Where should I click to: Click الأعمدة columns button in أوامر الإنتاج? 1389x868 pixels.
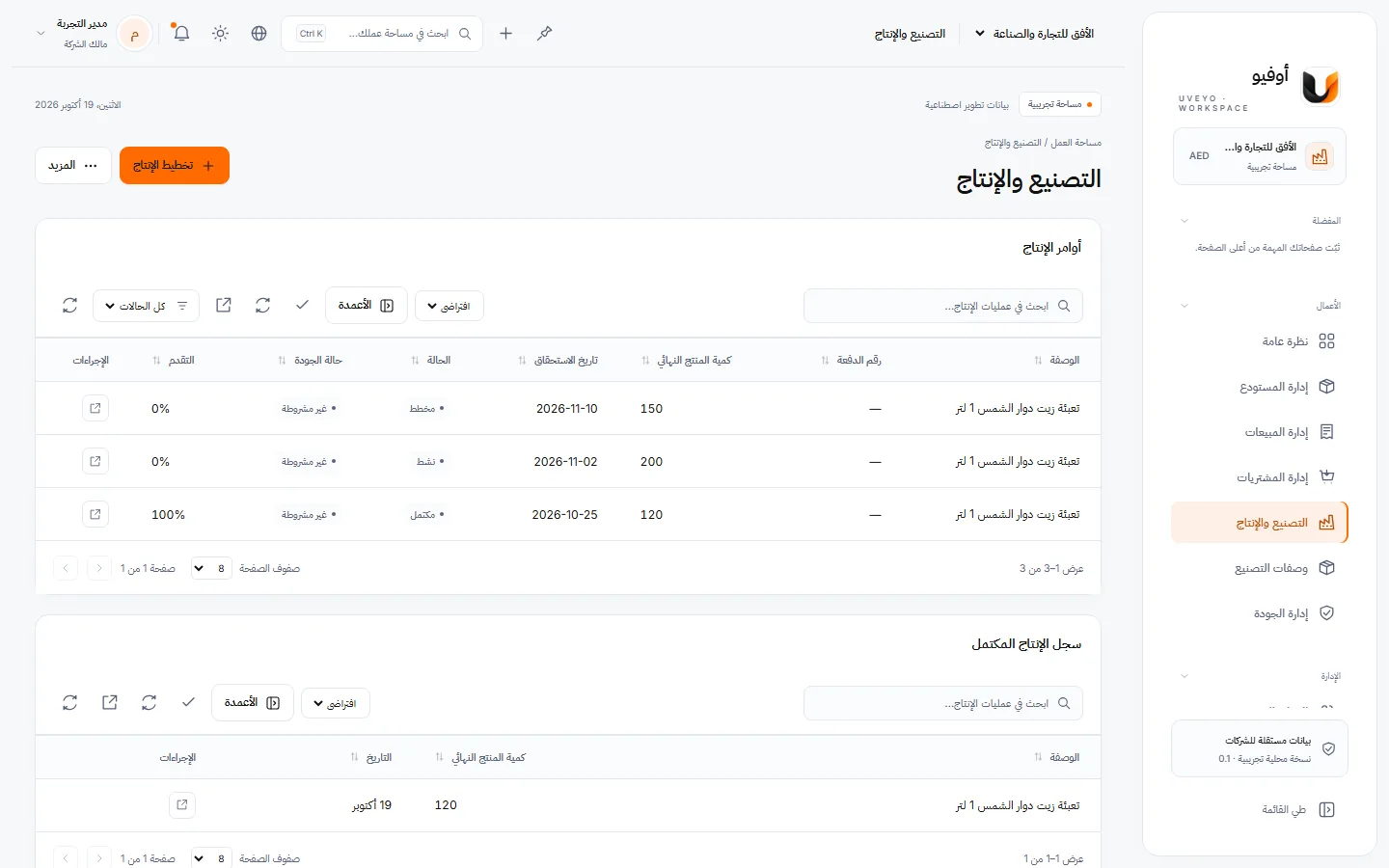(367, 306)
